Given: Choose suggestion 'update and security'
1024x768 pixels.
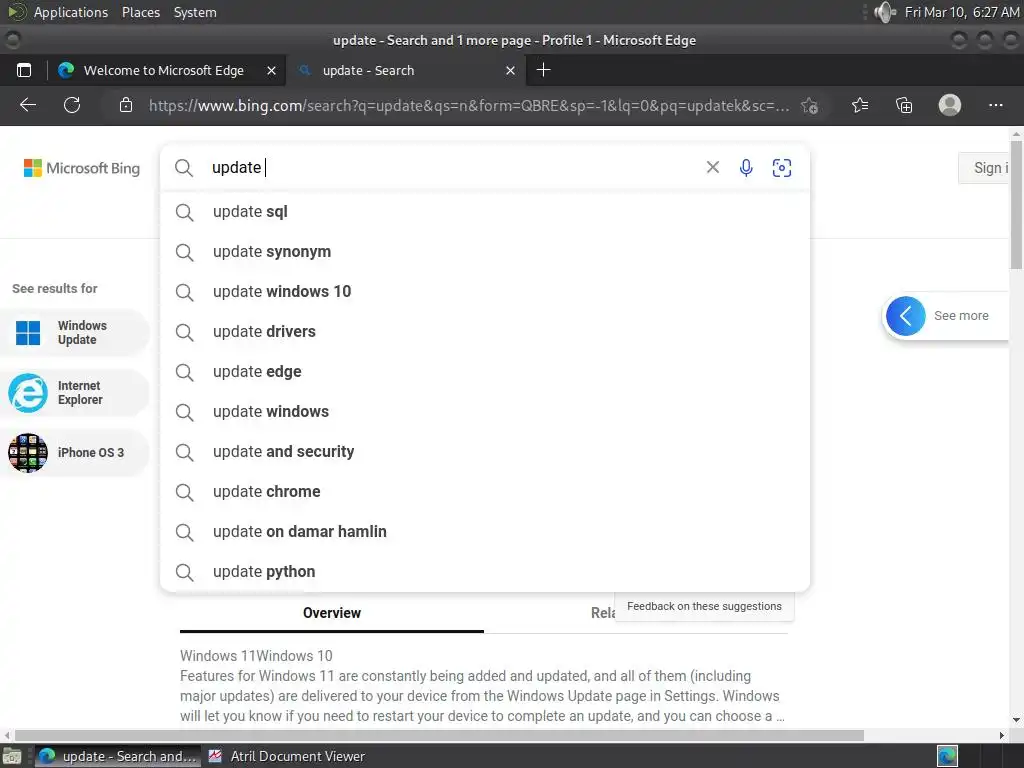Looking at the screenshot, I should point(485,452).
